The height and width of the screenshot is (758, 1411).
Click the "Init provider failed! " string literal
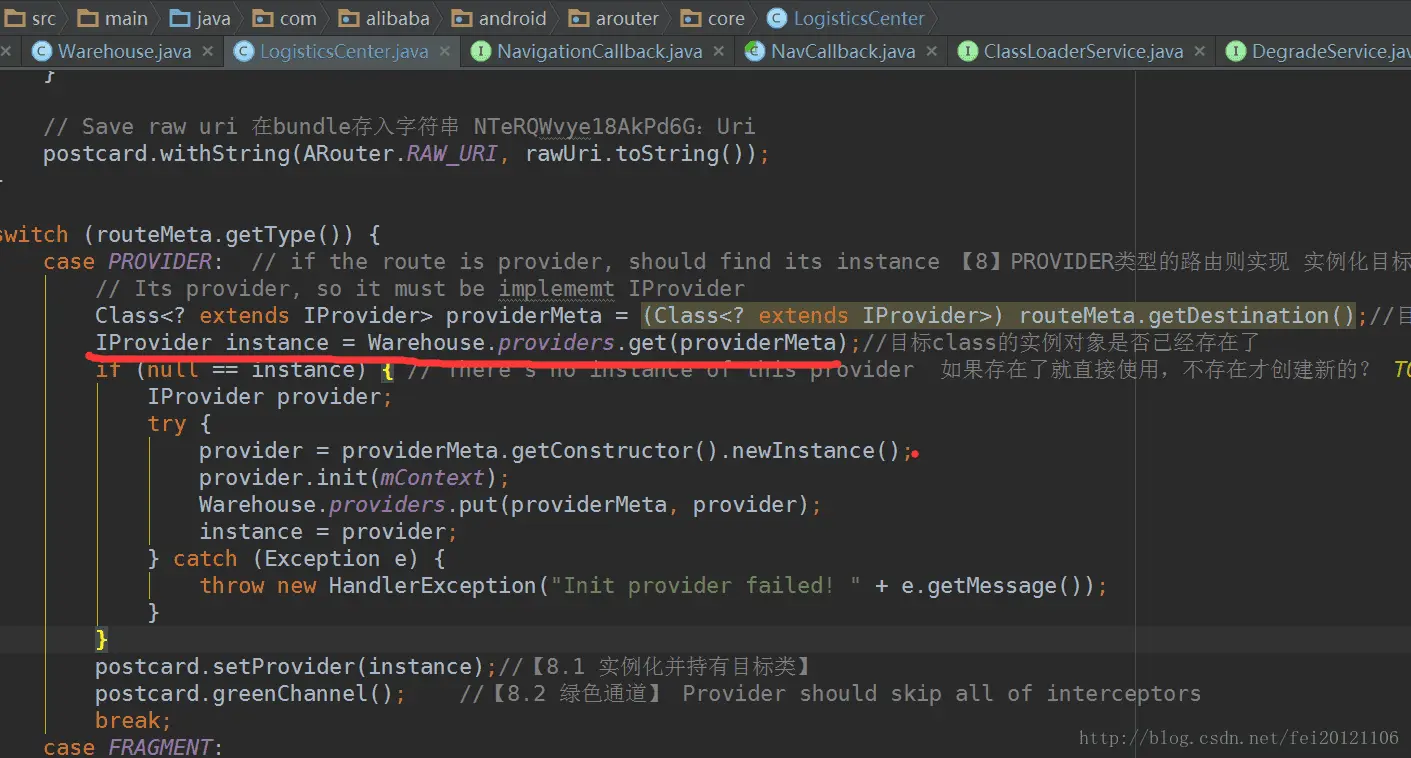705,586
